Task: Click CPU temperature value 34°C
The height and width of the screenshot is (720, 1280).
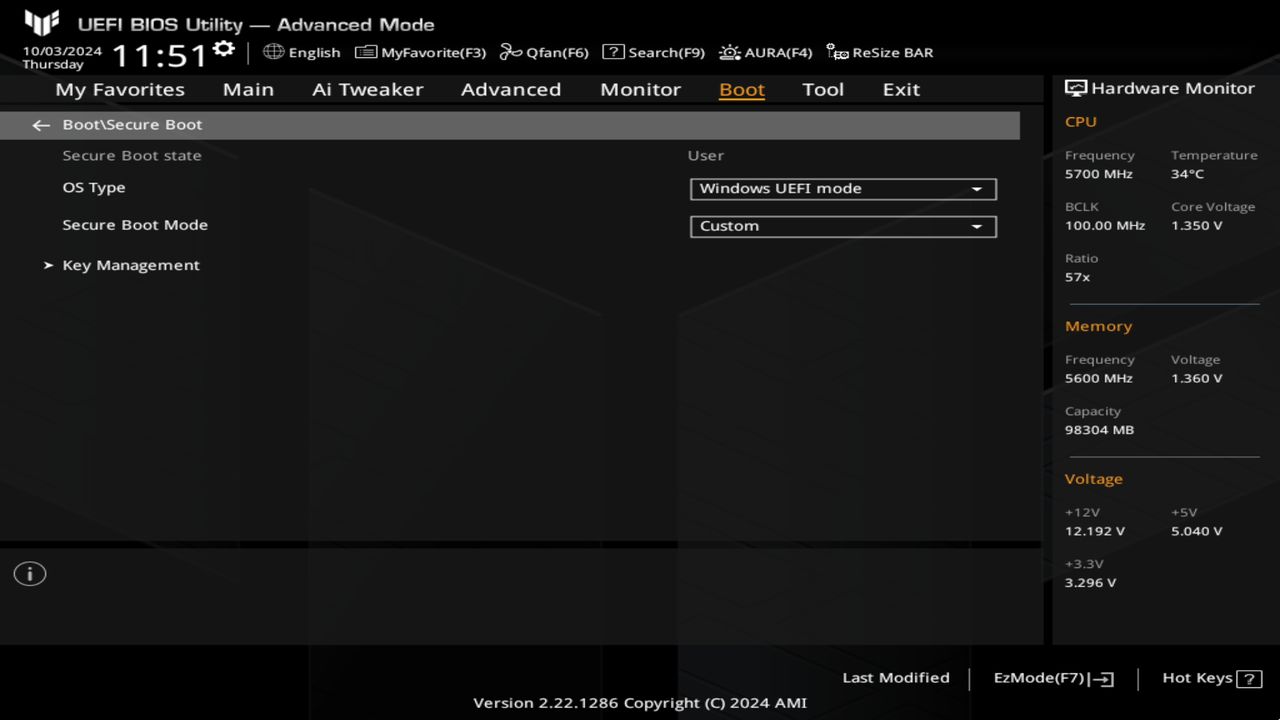Action: [1187, 174]
